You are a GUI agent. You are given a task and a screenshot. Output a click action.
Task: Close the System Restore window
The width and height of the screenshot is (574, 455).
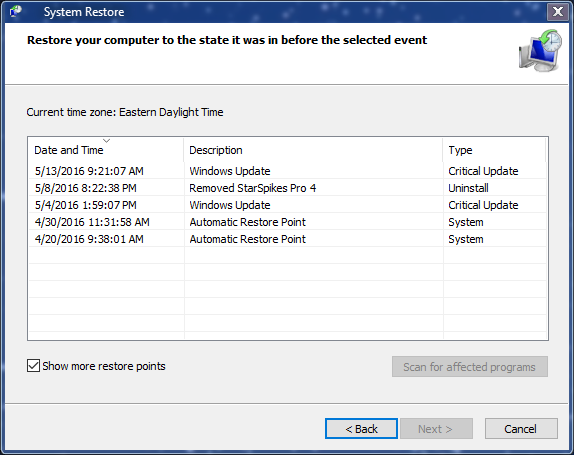click(558, 12)
